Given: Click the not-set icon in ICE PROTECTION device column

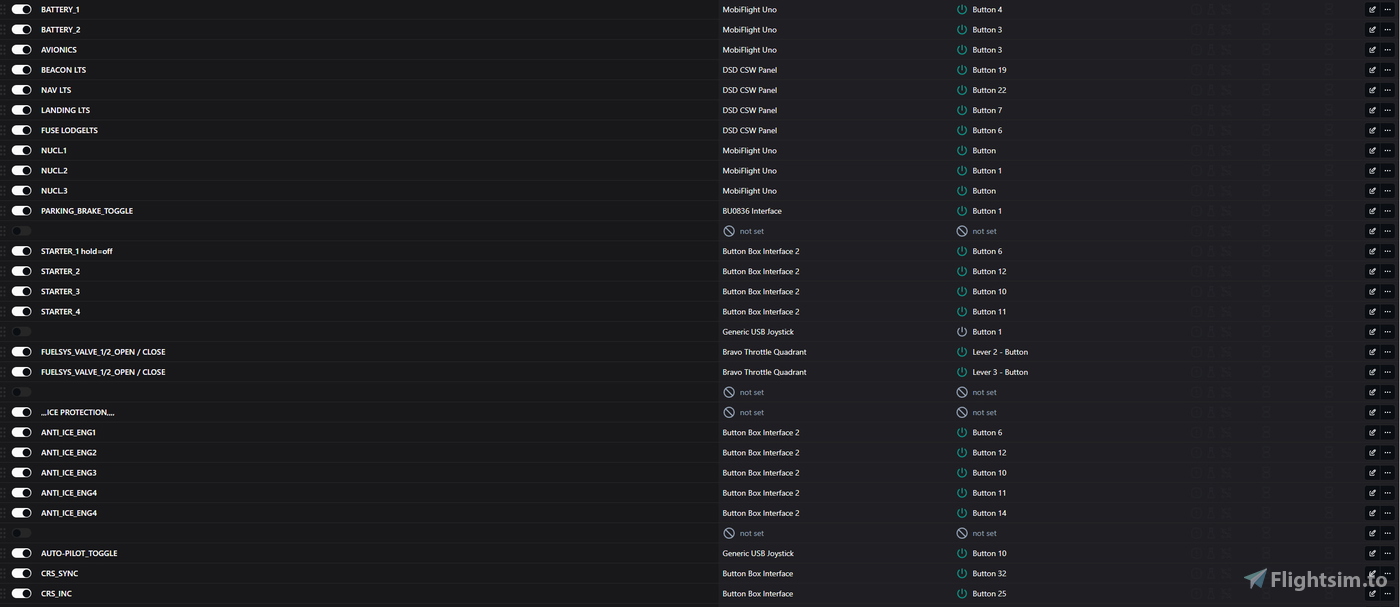Looking at the screenshot, I should tap(729, 412).
